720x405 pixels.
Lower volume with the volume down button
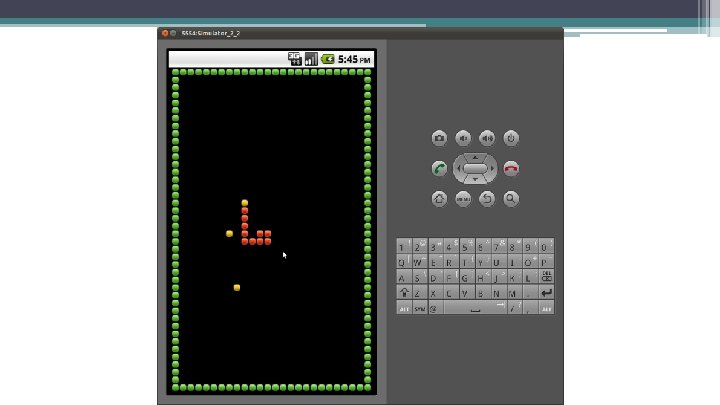pos(463,138)
